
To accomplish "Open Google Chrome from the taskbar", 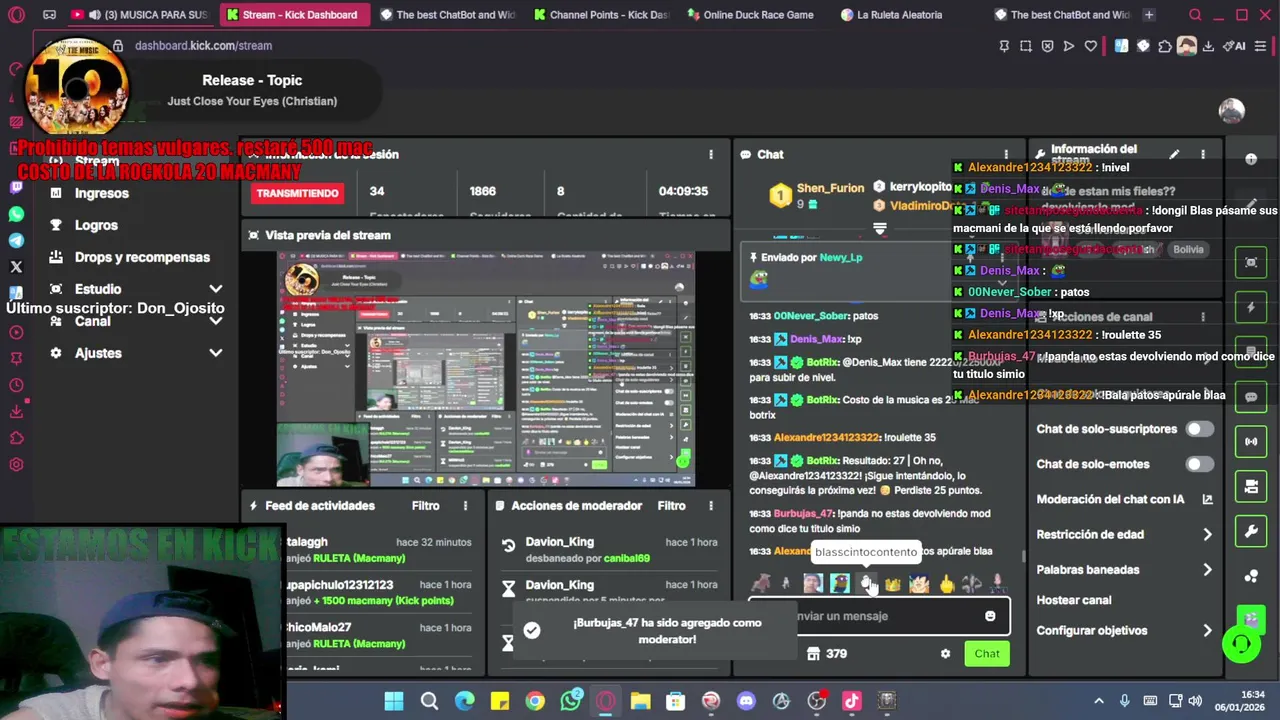I will click(535, 701).
